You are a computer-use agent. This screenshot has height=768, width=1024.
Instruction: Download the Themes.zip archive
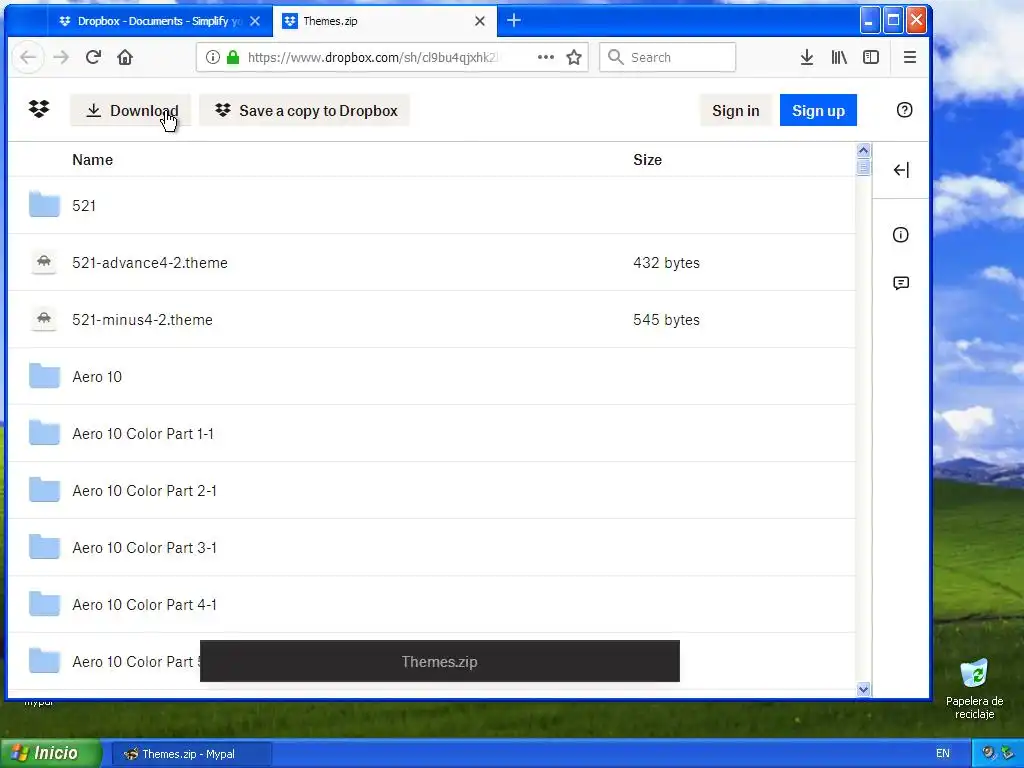[131, 110]
